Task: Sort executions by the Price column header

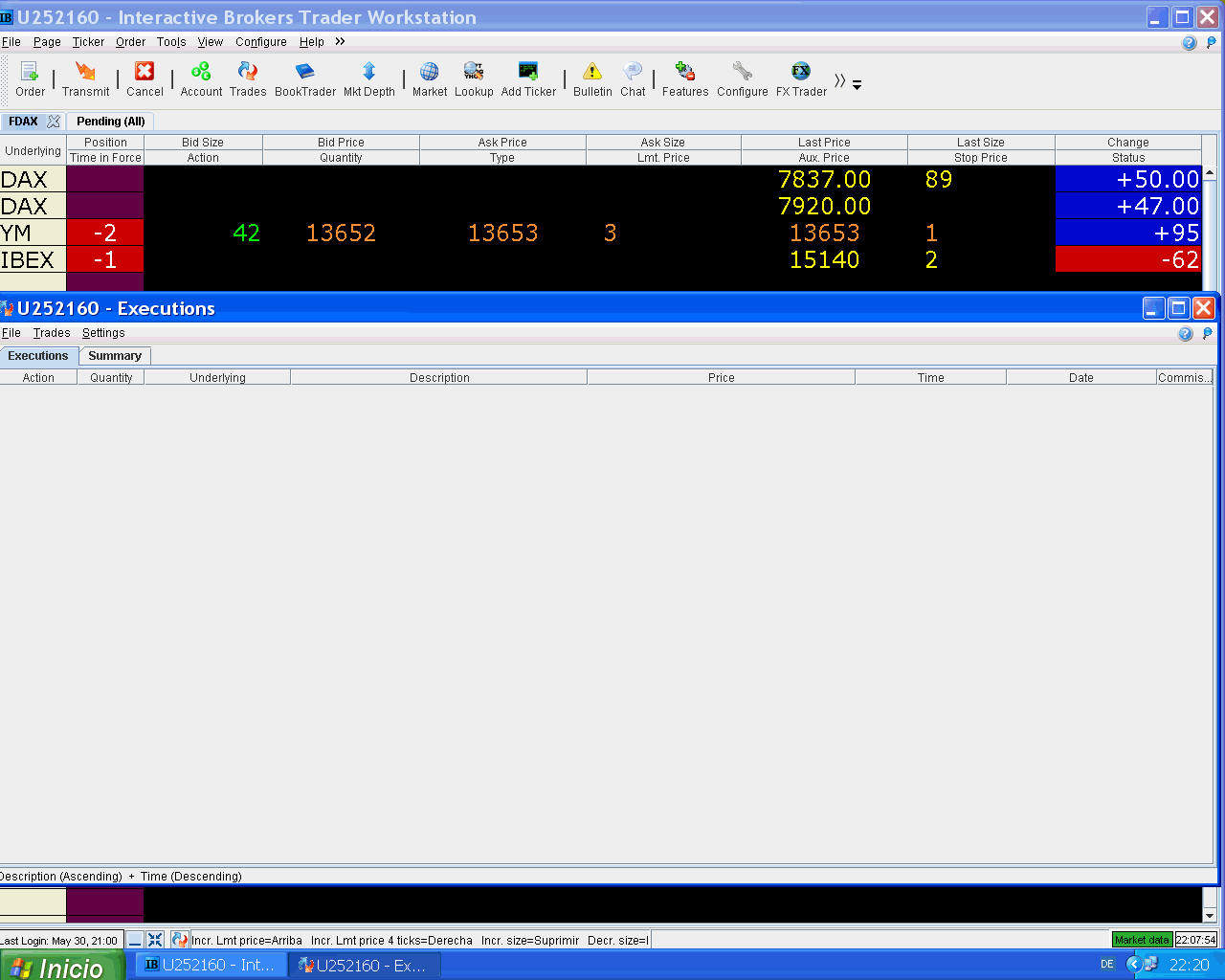Action: (x=721, y=378)
